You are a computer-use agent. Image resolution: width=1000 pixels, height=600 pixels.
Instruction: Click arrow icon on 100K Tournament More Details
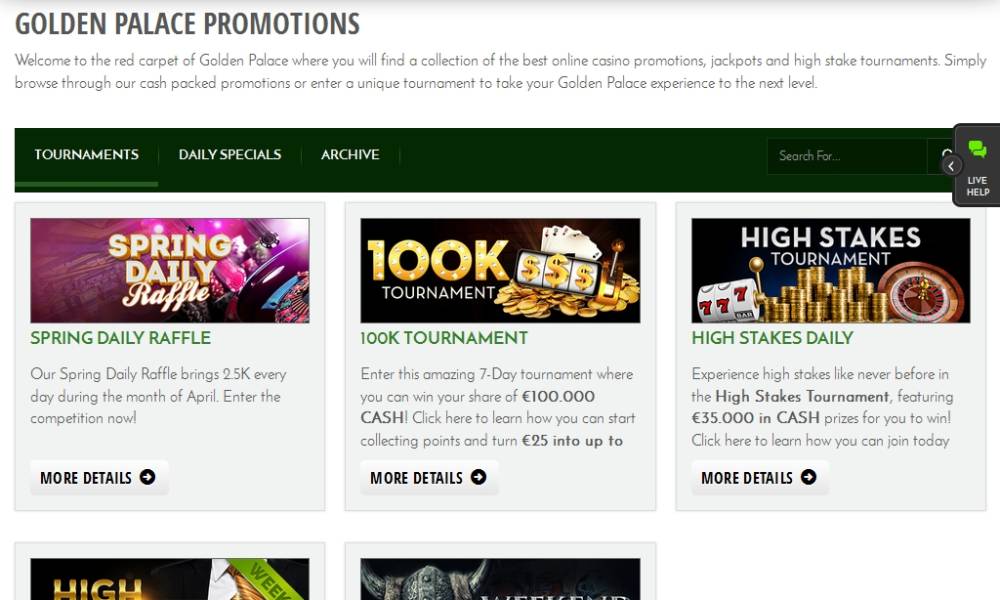pyautogui.click(x=478, y=477)
